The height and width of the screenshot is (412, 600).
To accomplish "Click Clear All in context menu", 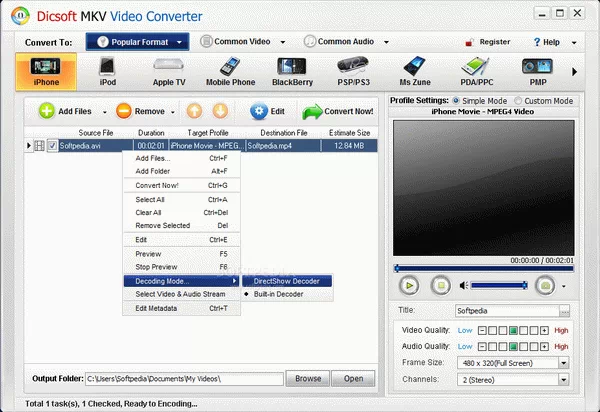I will coord(181,213).
